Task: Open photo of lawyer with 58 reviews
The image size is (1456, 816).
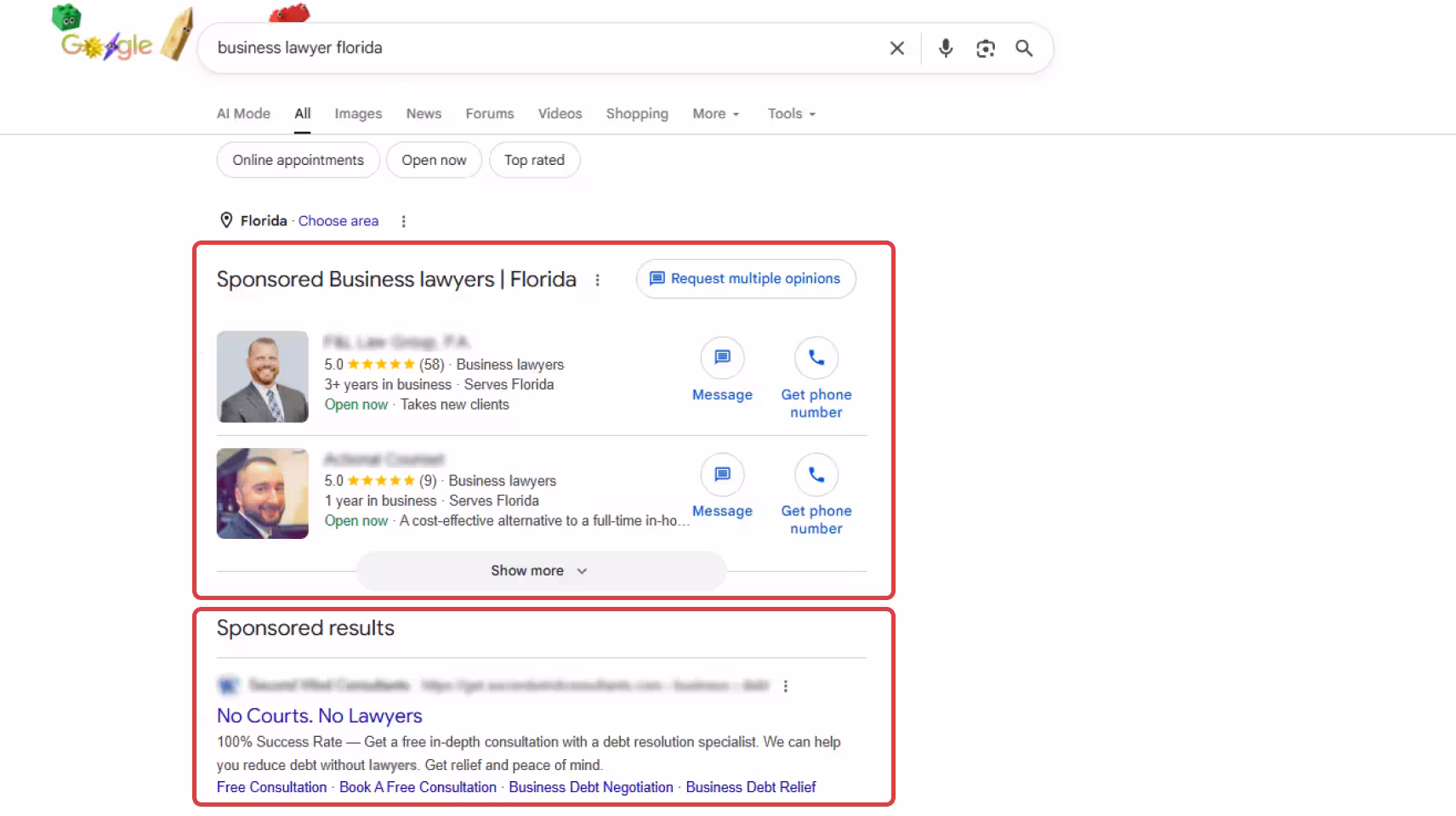Action: point(263,377)
